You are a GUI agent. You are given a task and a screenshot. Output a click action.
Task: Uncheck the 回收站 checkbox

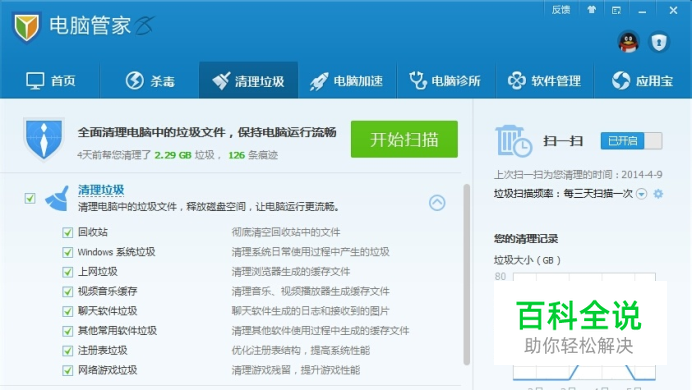(x=68, y=232)
